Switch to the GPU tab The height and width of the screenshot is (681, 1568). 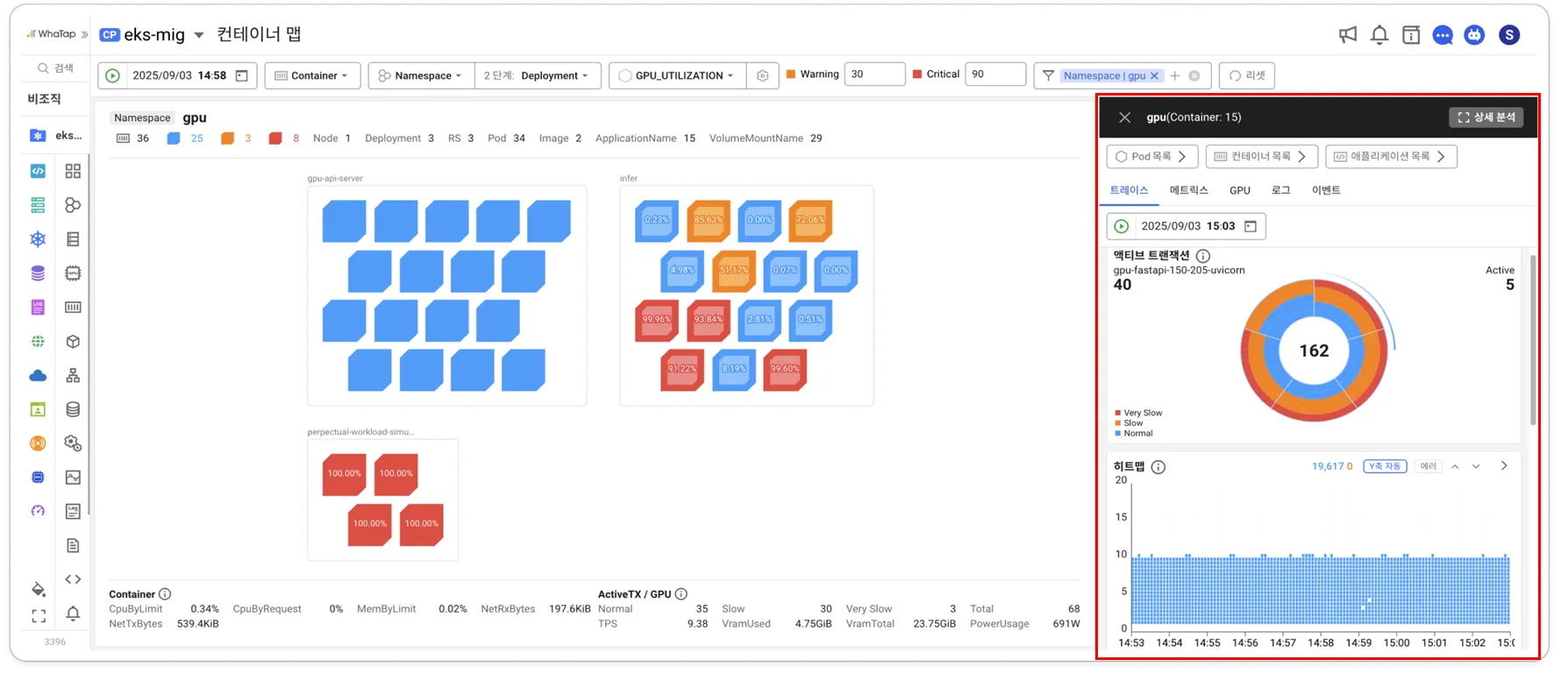(x=1240, y=190)
